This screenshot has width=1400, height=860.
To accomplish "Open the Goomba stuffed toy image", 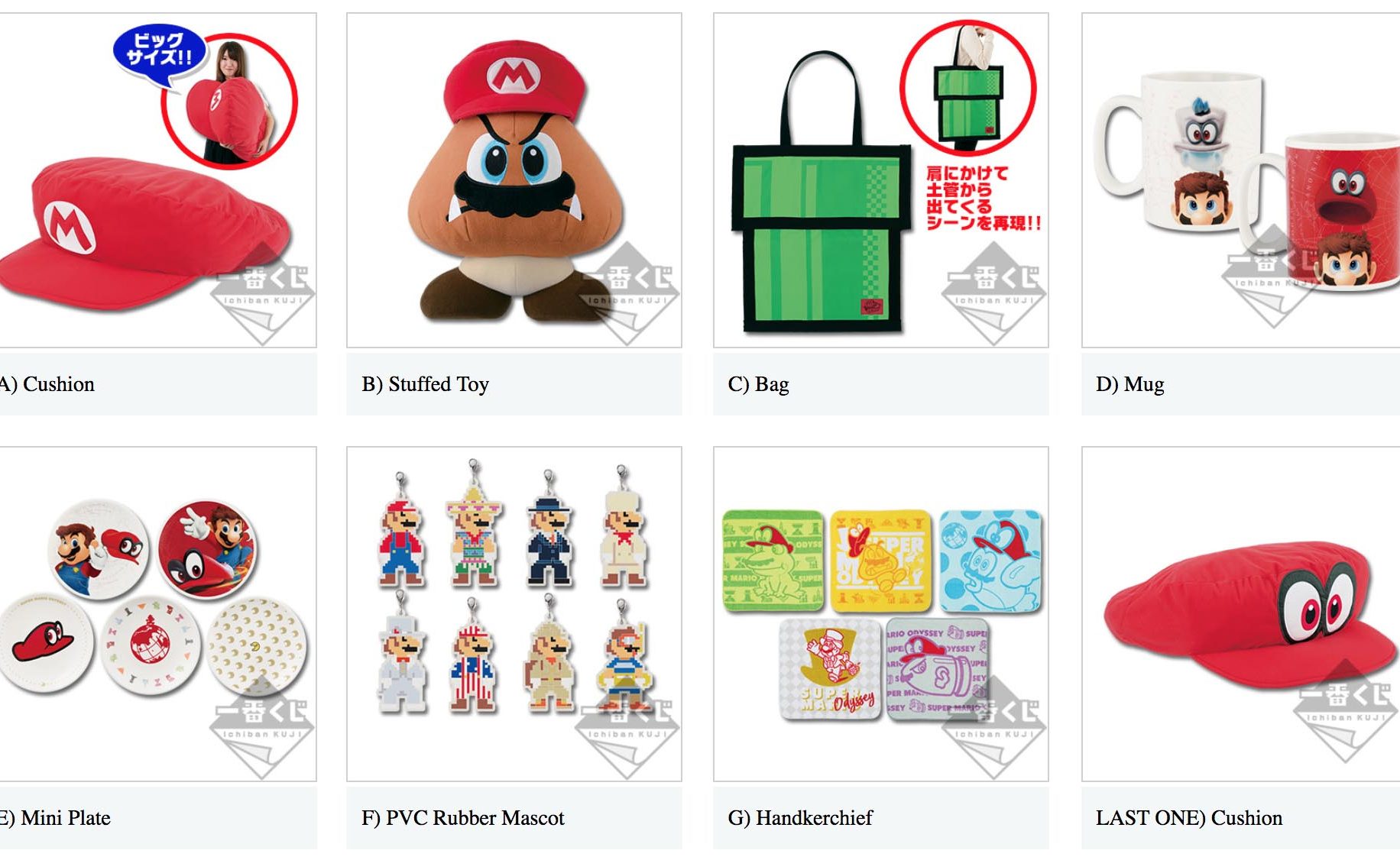I will 514,180.
